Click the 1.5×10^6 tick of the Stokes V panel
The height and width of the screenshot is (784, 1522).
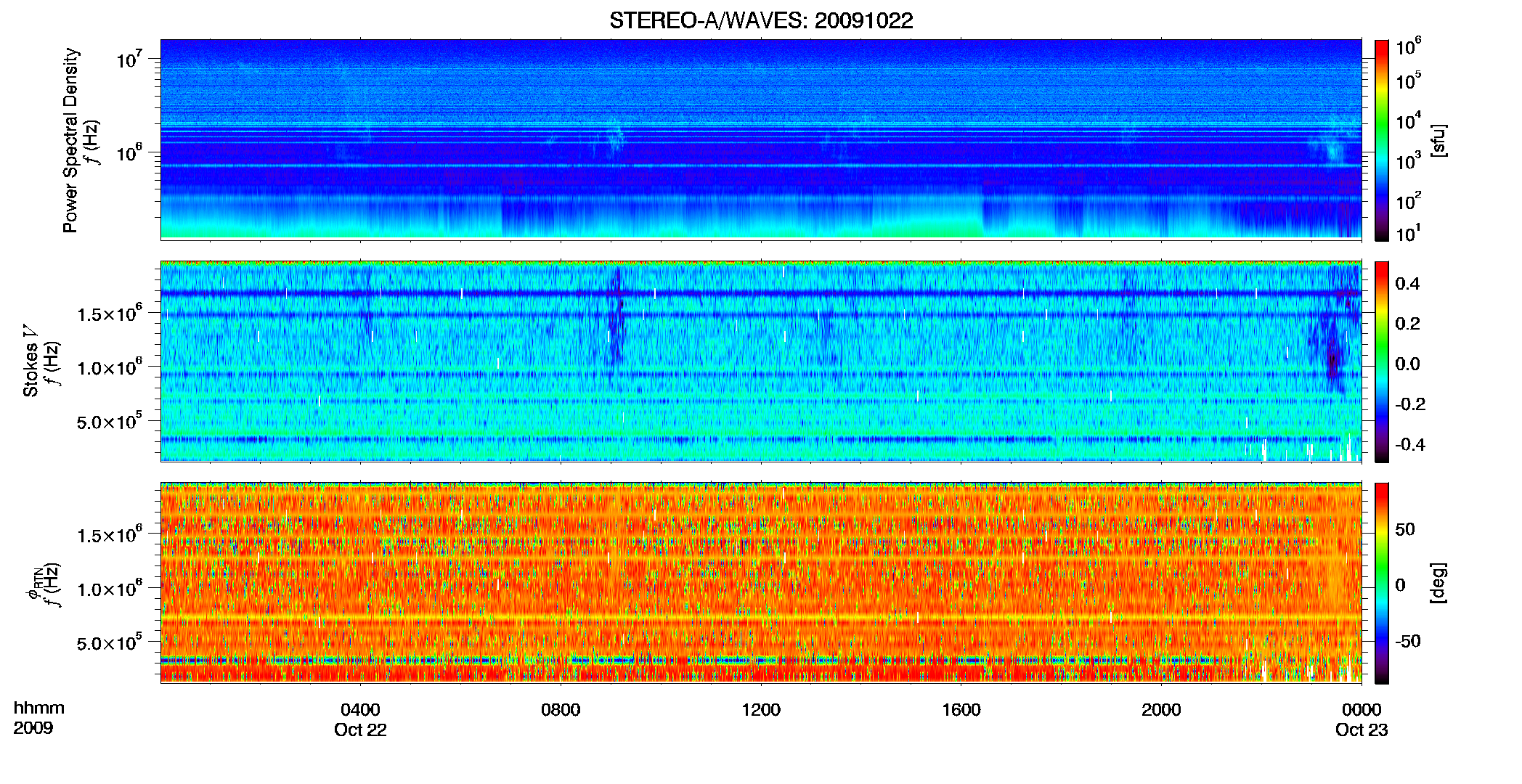(110, 313)
